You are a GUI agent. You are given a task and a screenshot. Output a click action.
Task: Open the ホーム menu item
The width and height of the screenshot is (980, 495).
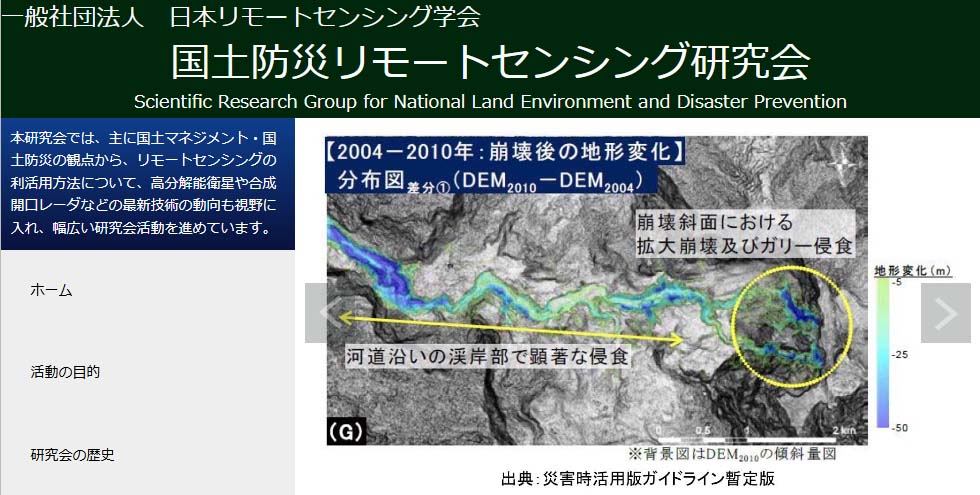(x=51, y=290)
